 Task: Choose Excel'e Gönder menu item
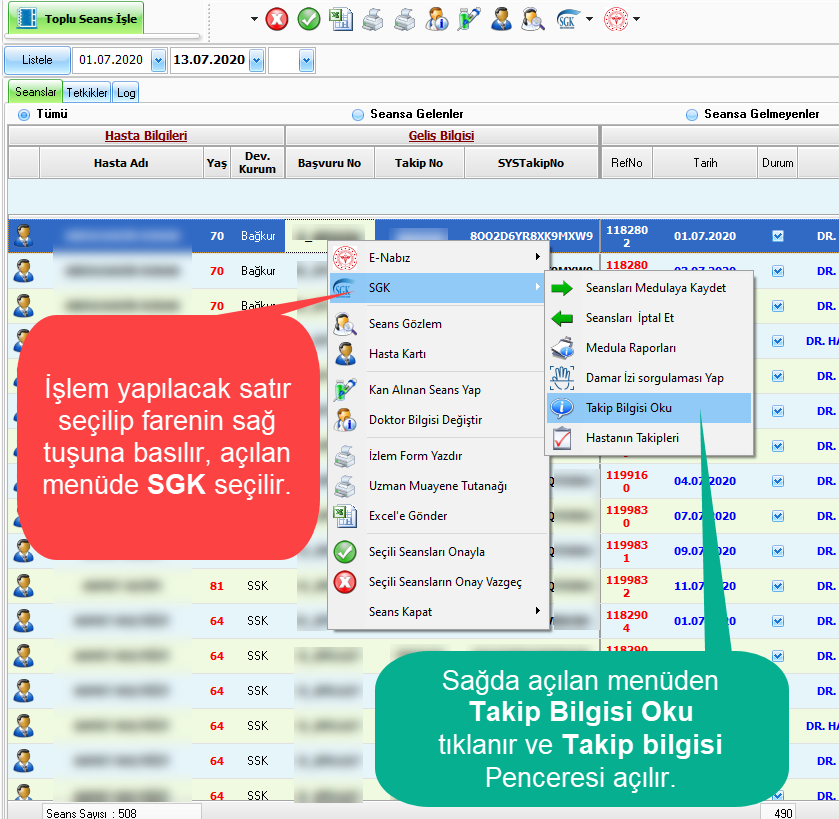coord(437,516)
